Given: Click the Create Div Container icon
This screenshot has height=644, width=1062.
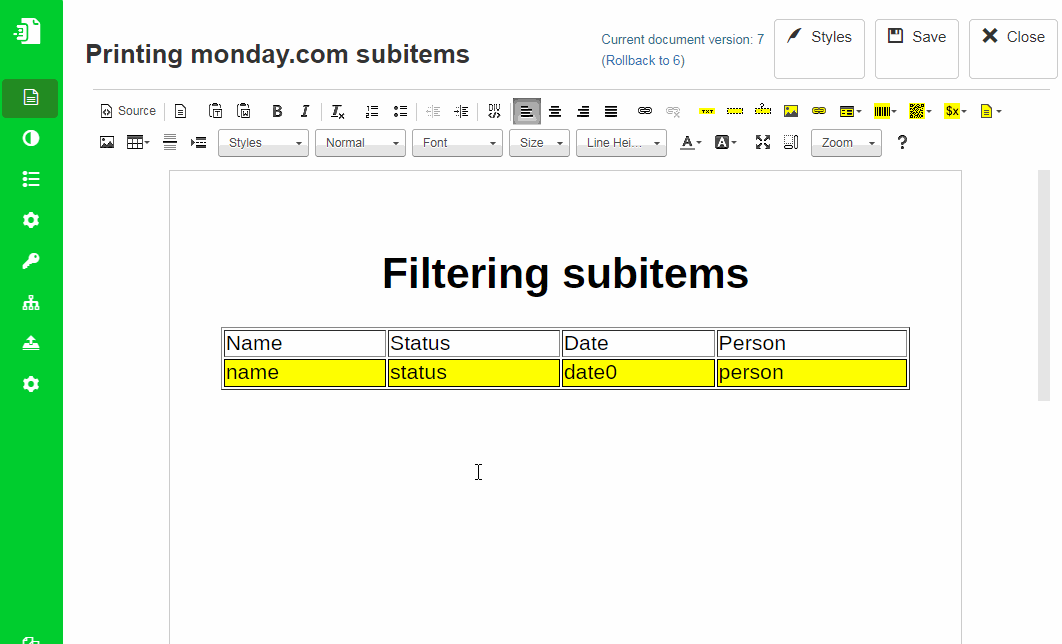Looking at the screenshot, I should [x=494, y=111].
